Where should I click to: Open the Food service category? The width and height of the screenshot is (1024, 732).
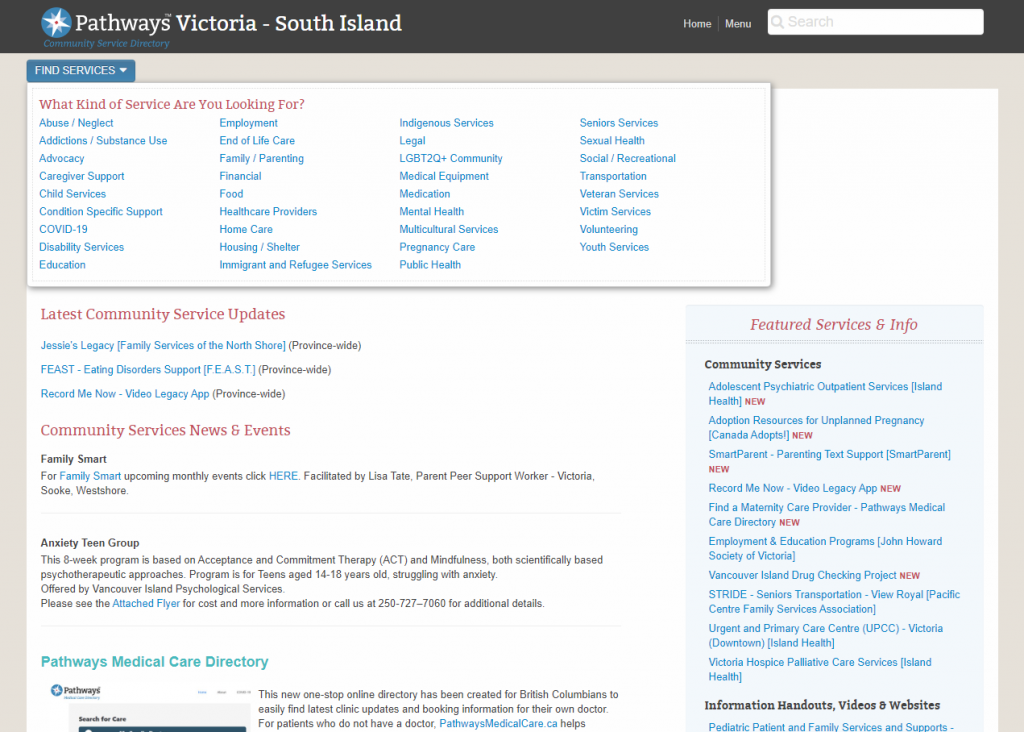[231, 193]
